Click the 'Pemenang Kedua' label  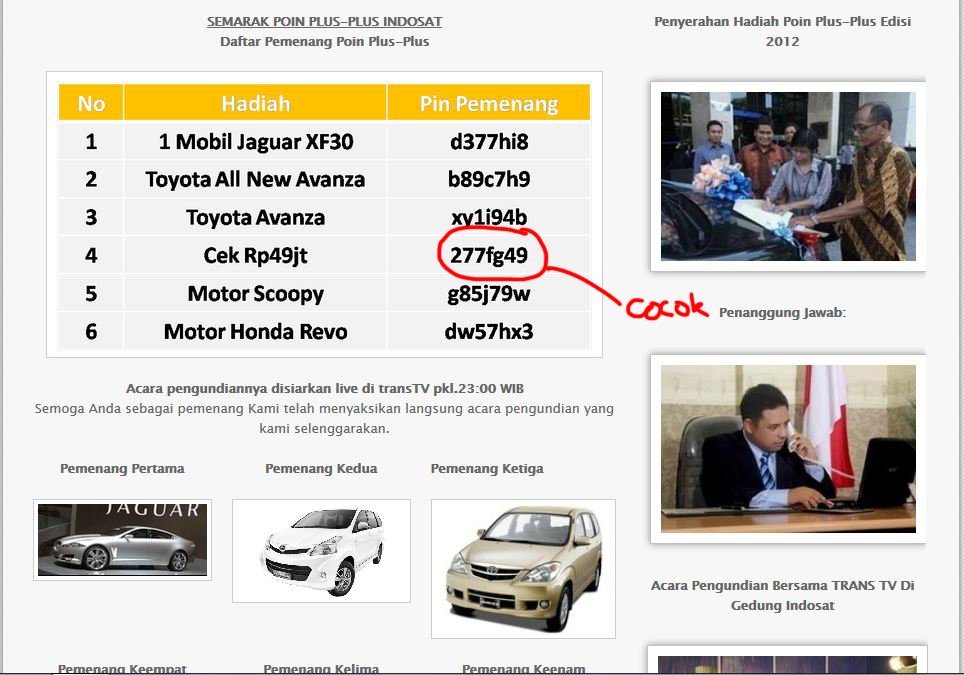[x=321, y=468]
